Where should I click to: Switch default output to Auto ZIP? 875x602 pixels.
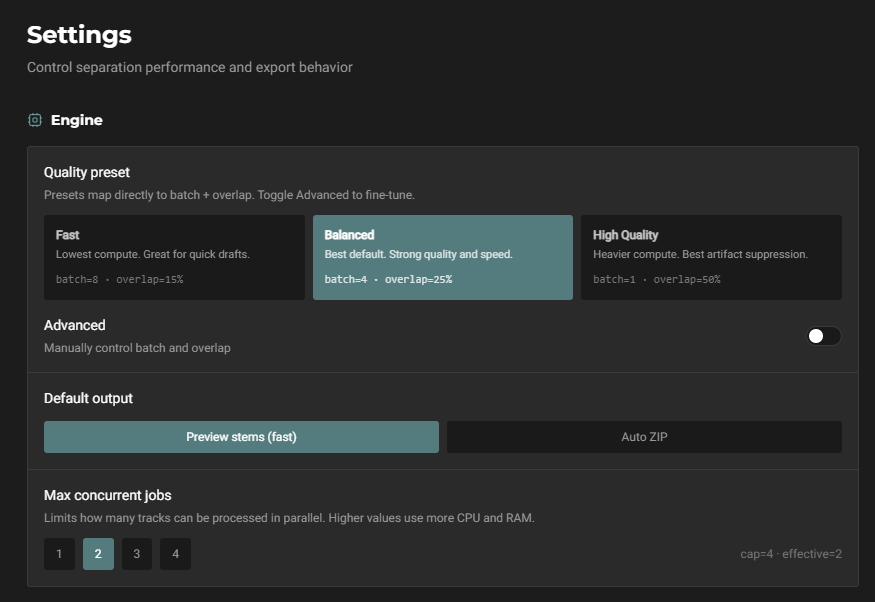coord(643,437)
